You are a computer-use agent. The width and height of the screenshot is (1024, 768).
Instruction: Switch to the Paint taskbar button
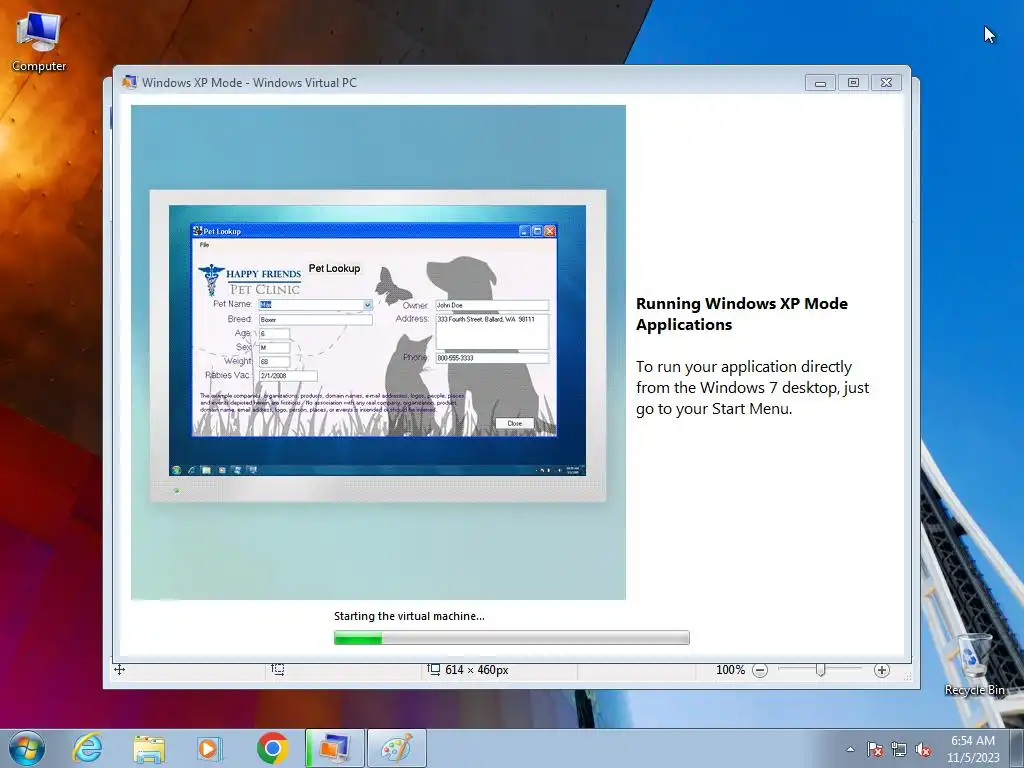(x=396, y=748)
